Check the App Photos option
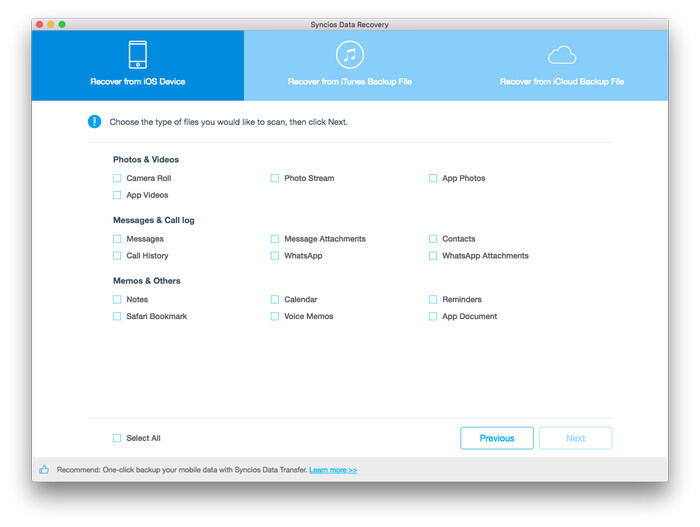This screenshot has width=700, height=527. (x=433, y=179)
